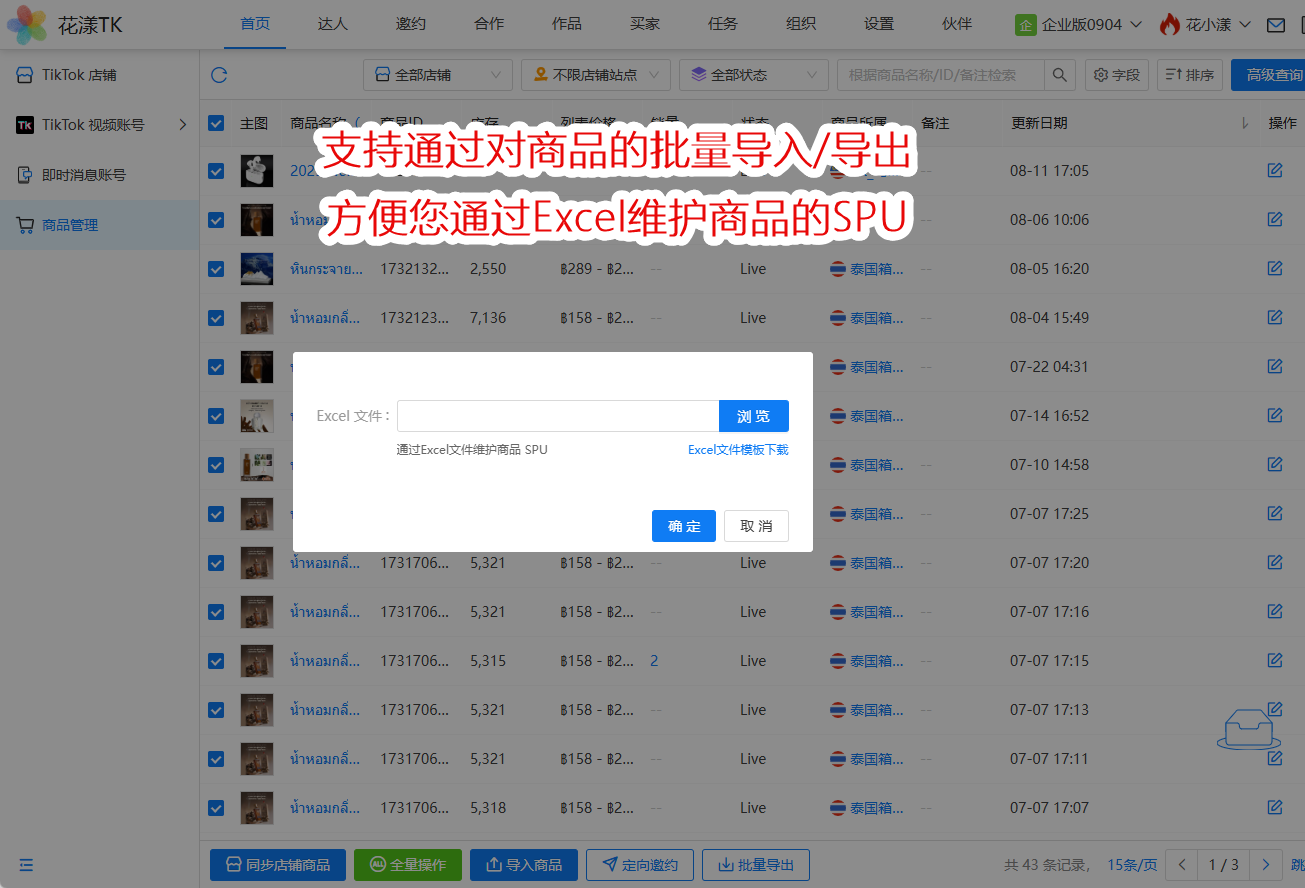The image size is (1305, 888).
Task: Click edit icon for 08-11 17:05 row
Action: point(1275,171)
